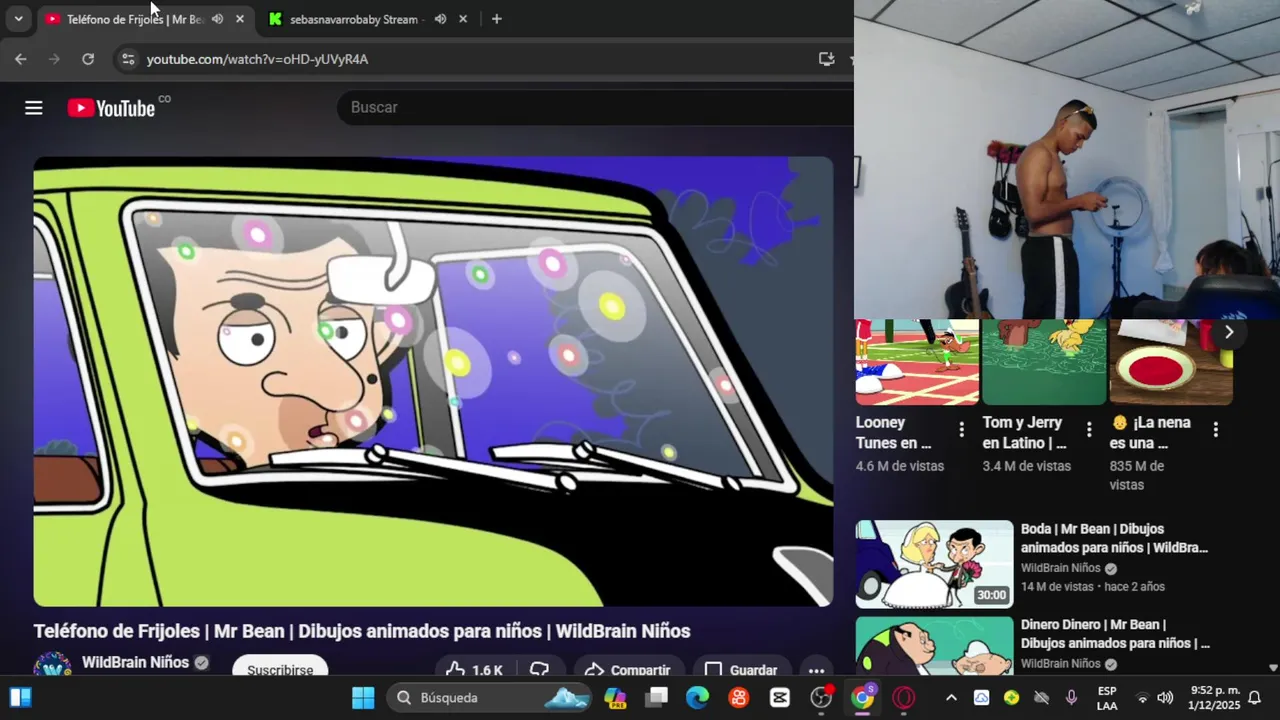
Task: Click the install app icon in address bar
Action: (x=826, y=59)
